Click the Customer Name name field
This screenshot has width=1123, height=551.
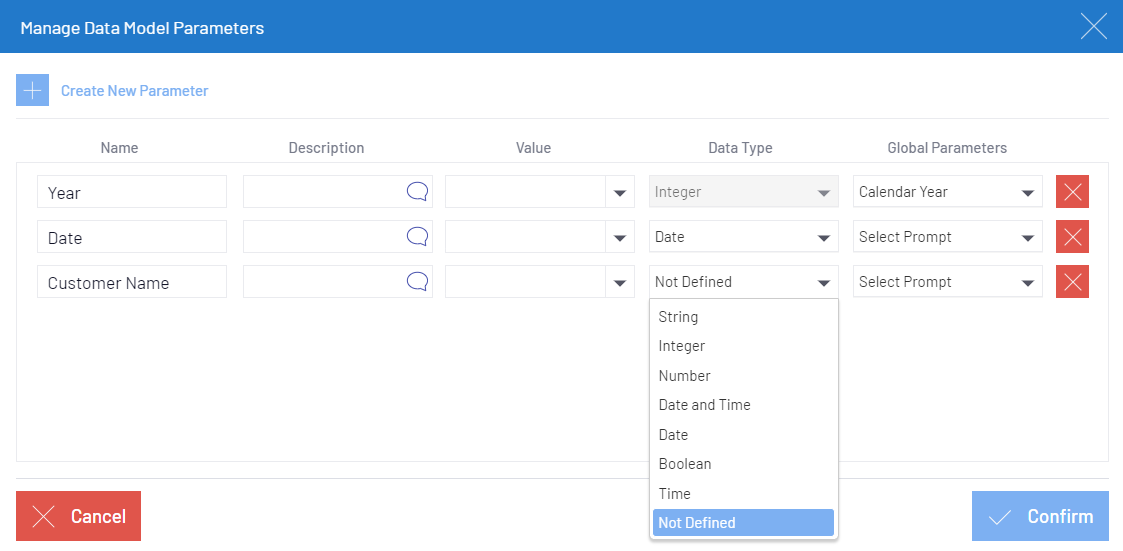click(132, 283)
